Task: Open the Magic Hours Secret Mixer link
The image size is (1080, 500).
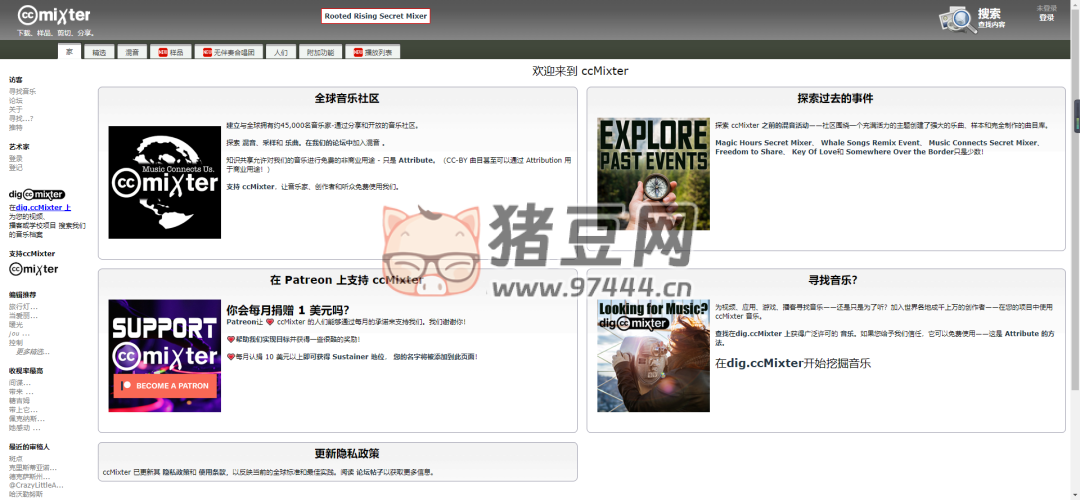Action: 764,143
